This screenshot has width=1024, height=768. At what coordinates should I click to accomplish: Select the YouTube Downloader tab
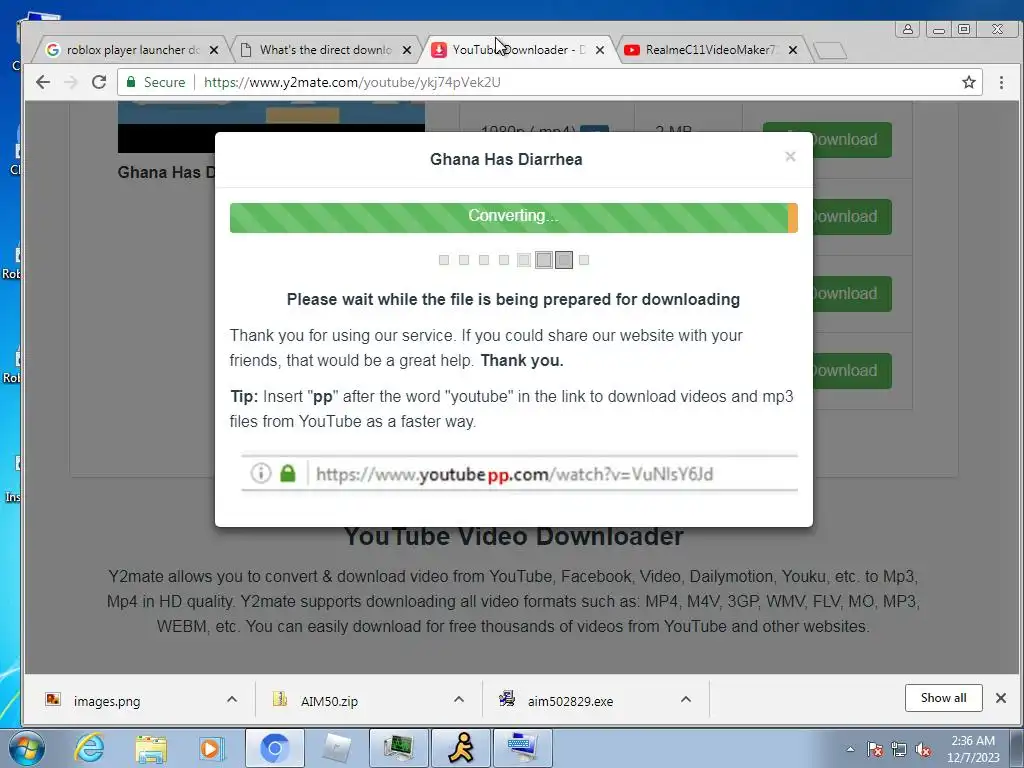click(x=519, y=50)
